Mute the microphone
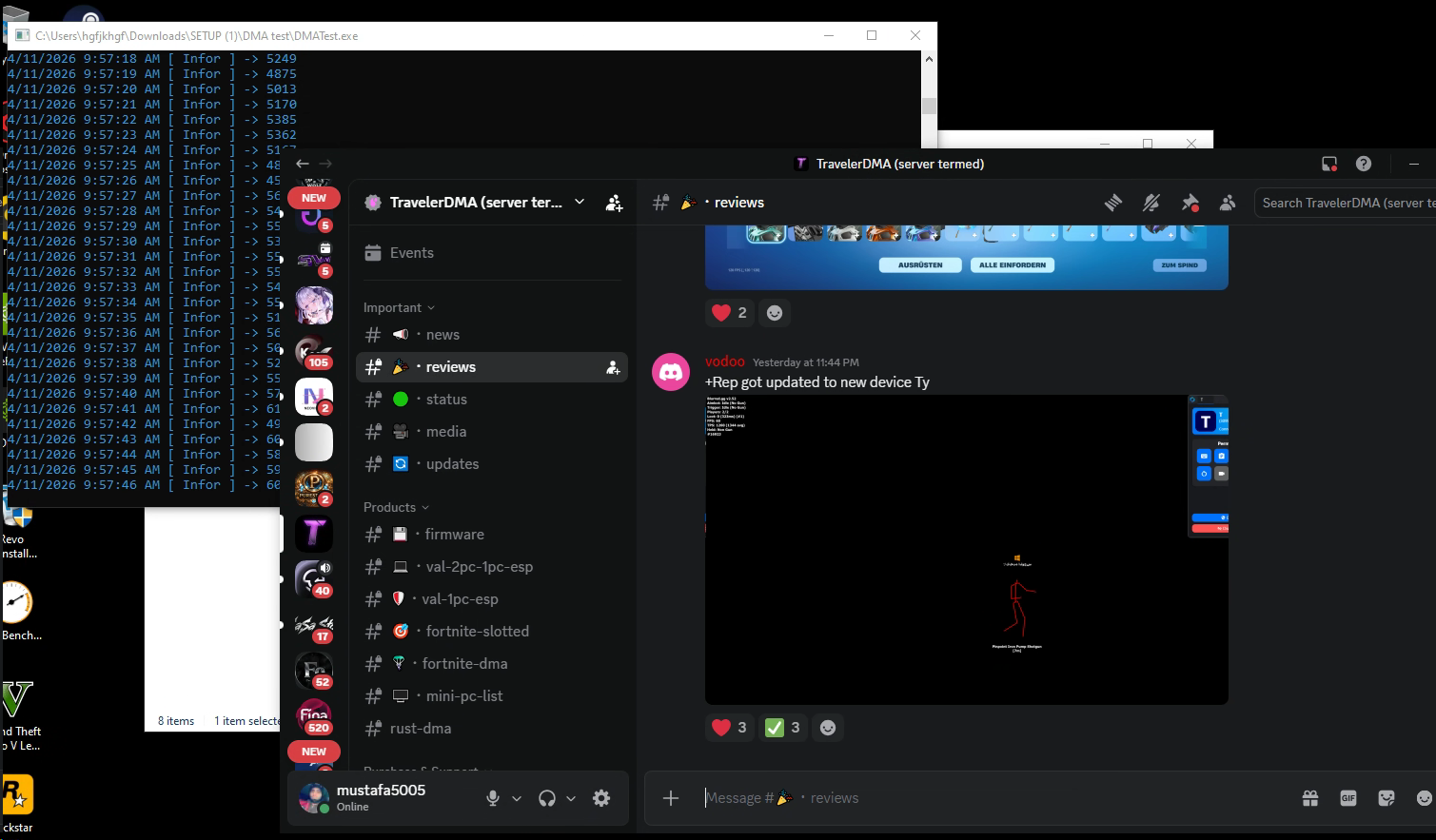The width and height of the screenshot is (1436, 840). click(493, 798)
